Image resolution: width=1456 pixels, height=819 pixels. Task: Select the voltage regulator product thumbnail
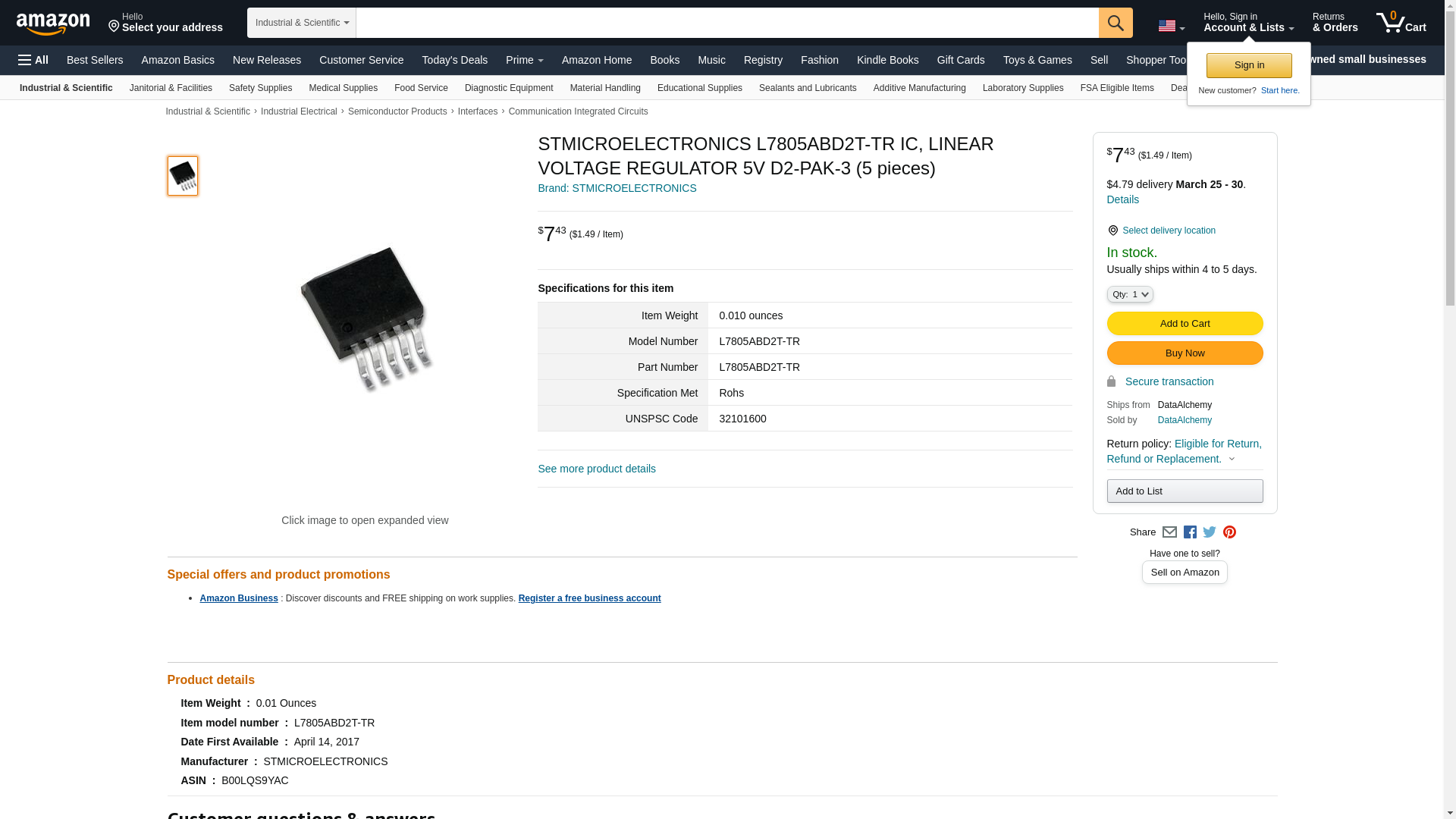[183, 176]
